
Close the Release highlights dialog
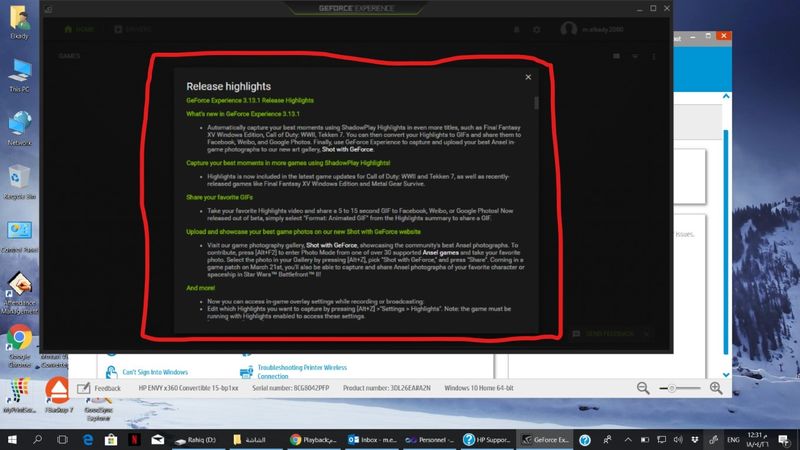(528, 77)
